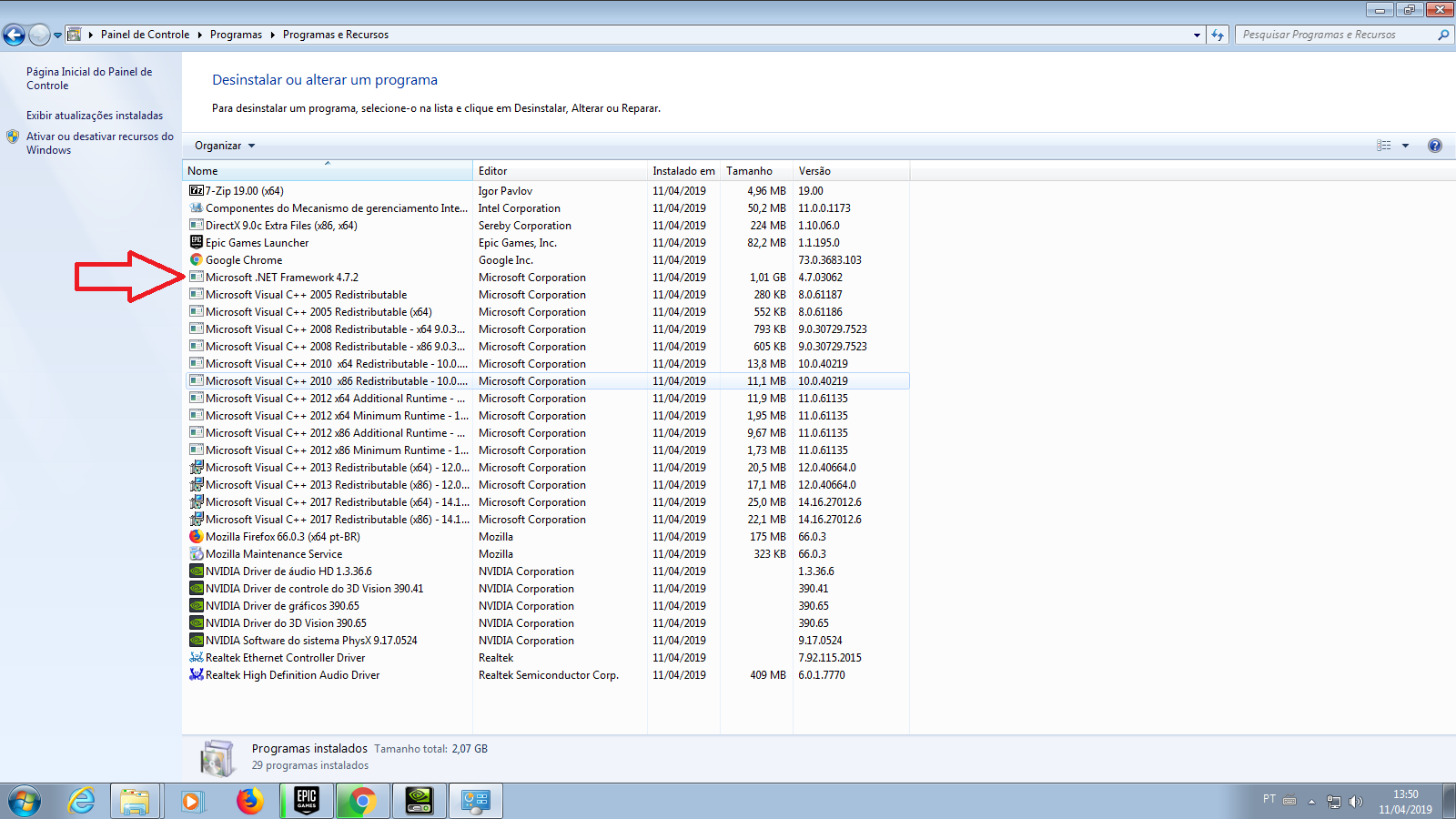The width and height of the screenshot is (1456, 819).
Task: Open Windows Explorer from taskbar
Action: coord(135,801)
